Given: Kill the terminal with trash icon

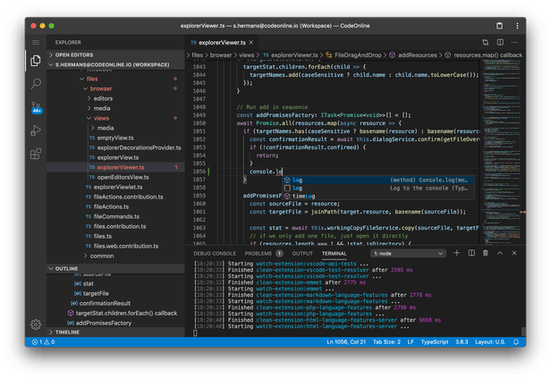Looking at the screenshot, I should click(x=485, y=253).
